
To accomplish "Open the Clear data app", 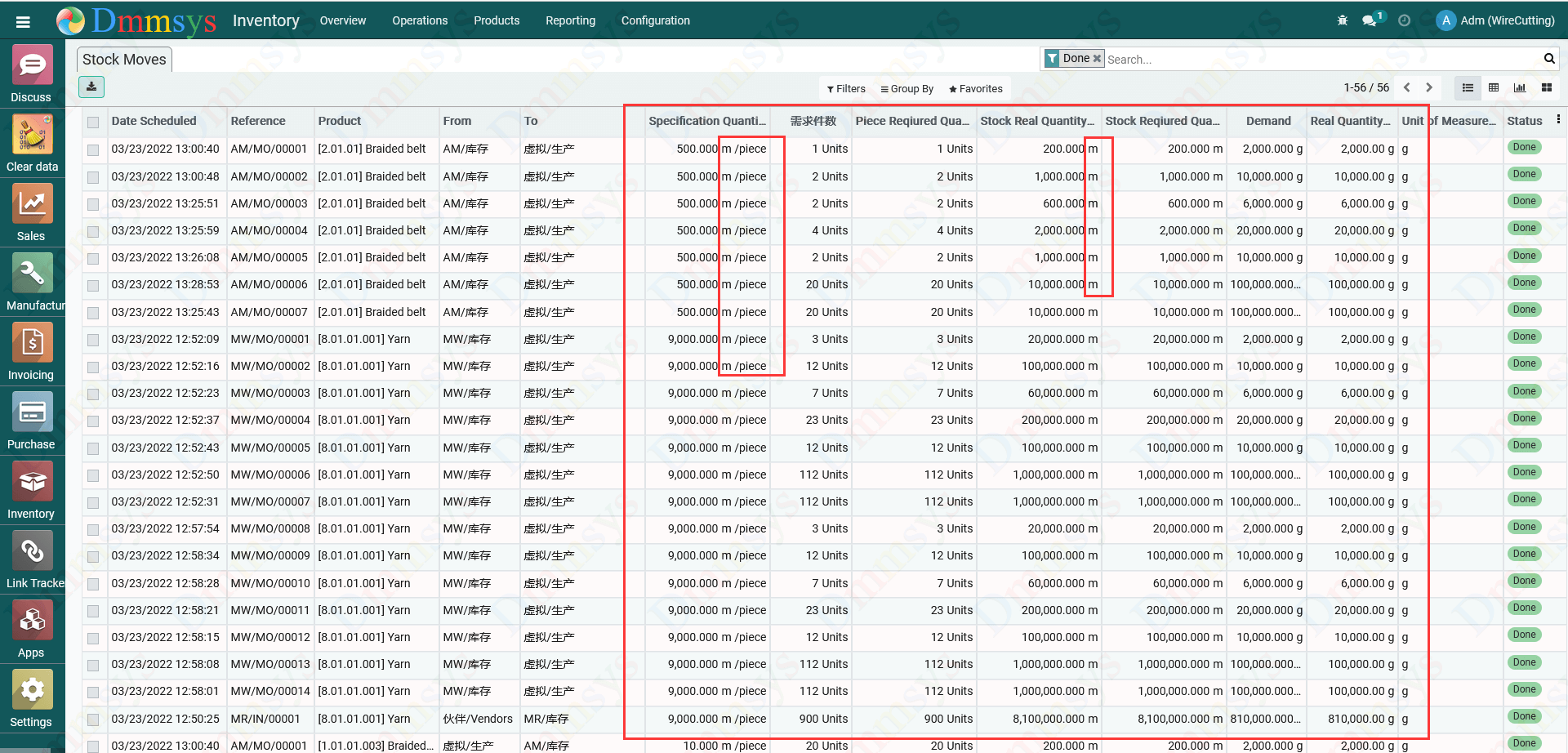I will pos(32,144).
